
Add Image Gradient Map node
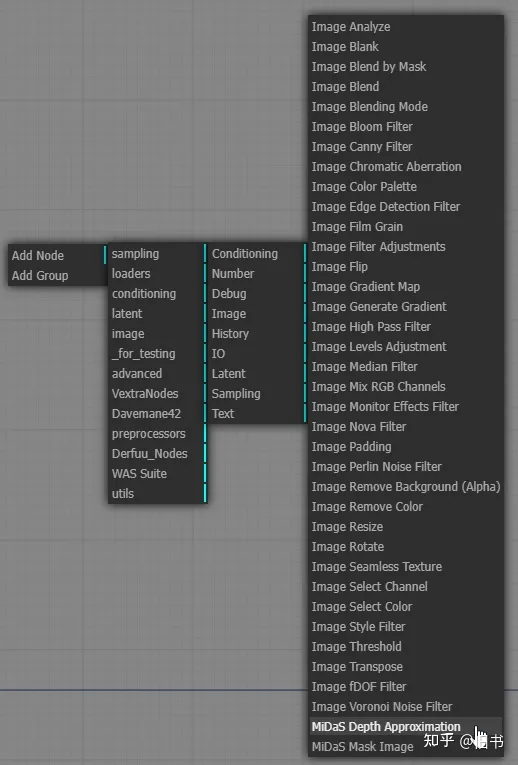click(406, 287)
